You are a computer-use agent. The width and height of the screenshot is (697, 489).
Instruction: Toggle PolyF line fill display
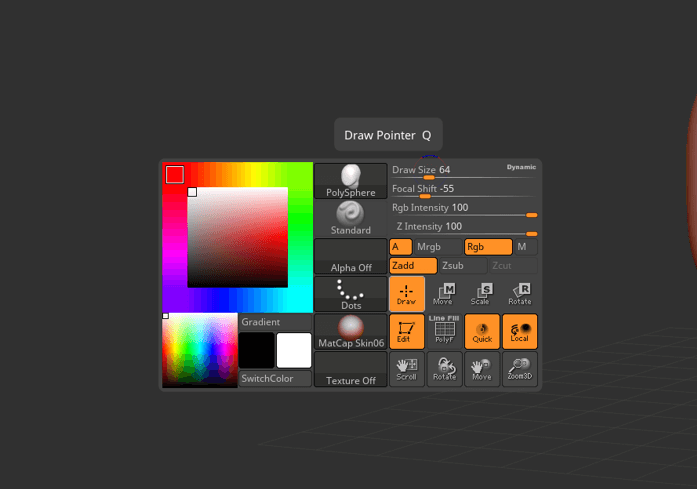click(444, 331)
